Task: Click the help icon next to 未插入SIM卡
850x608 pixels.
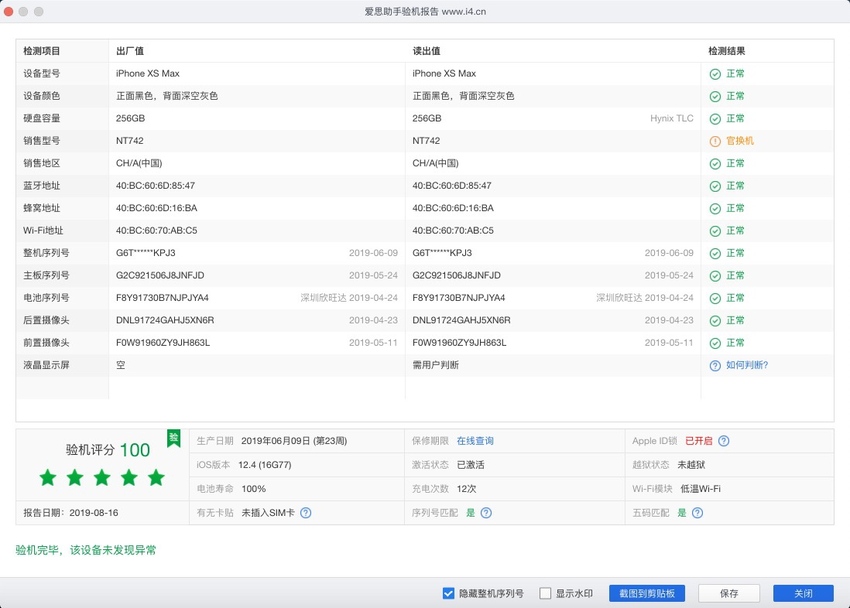Action: click(x=306, y=513)
